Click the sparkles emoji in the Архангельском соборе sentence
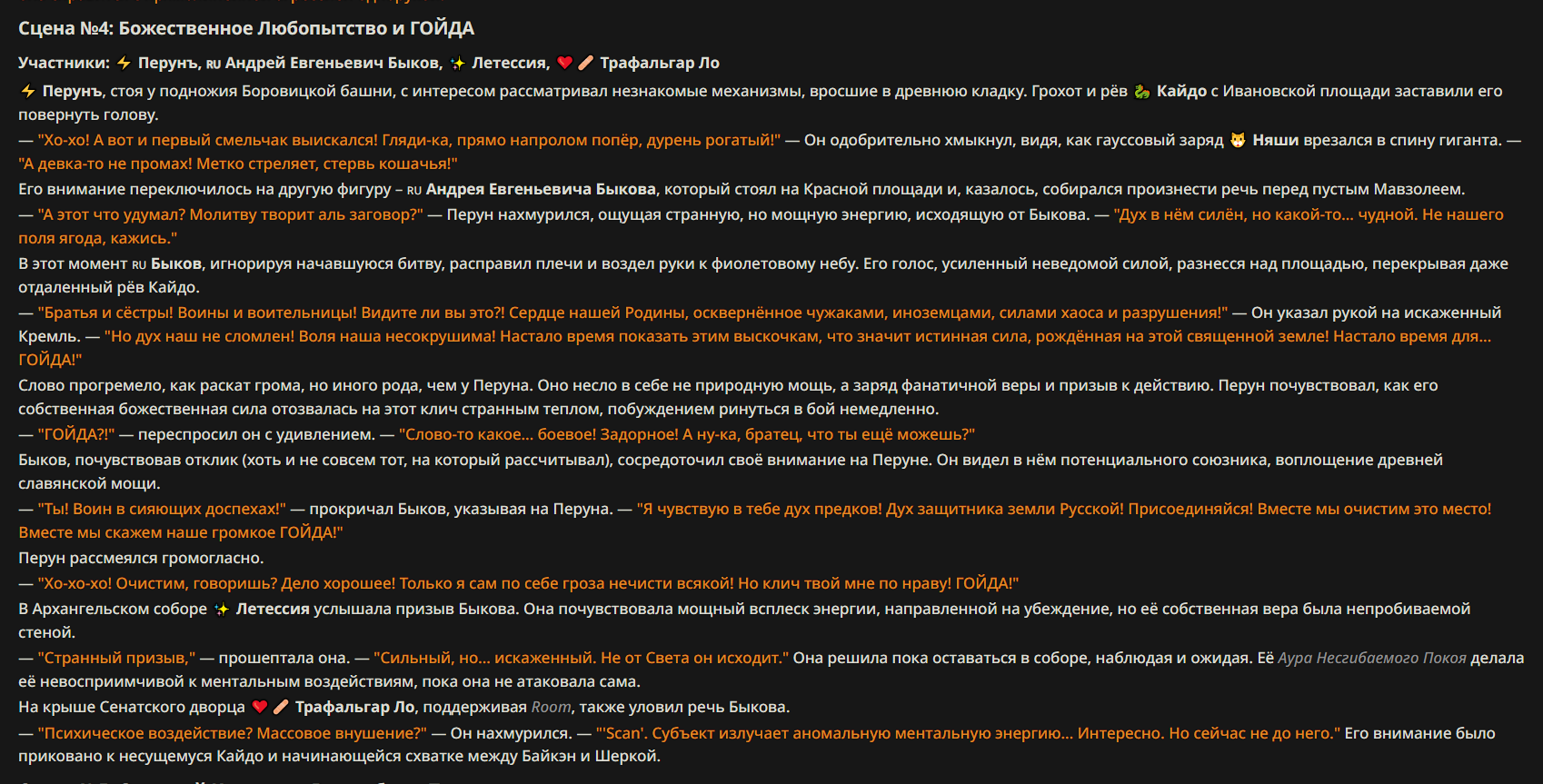Image resolution: width=1543 pixels, height=784 pixels. tap(222, 609)
